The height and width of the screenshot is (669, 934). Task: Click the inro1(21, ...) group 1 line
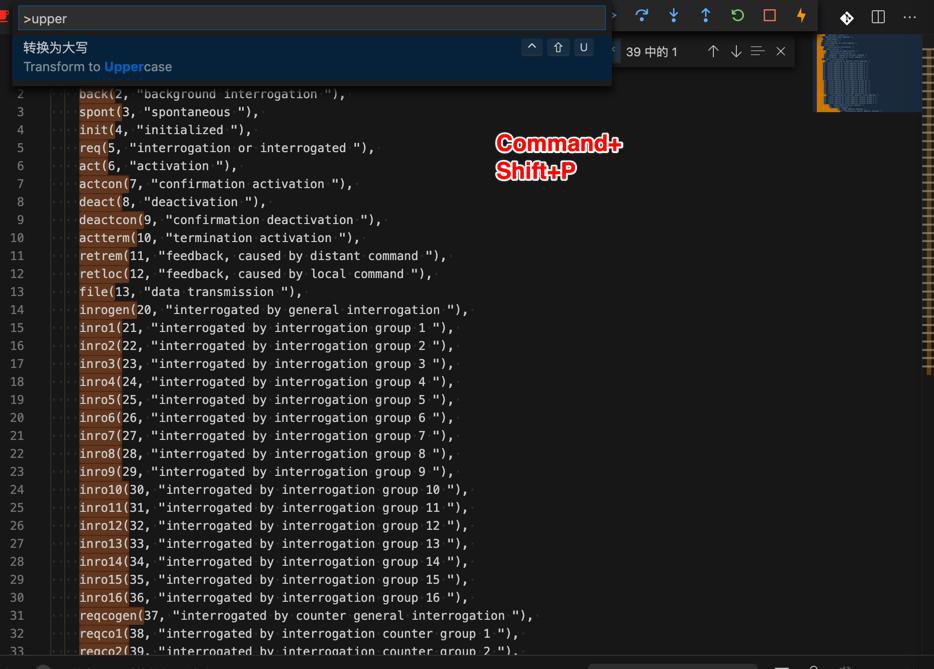point(266,328)
